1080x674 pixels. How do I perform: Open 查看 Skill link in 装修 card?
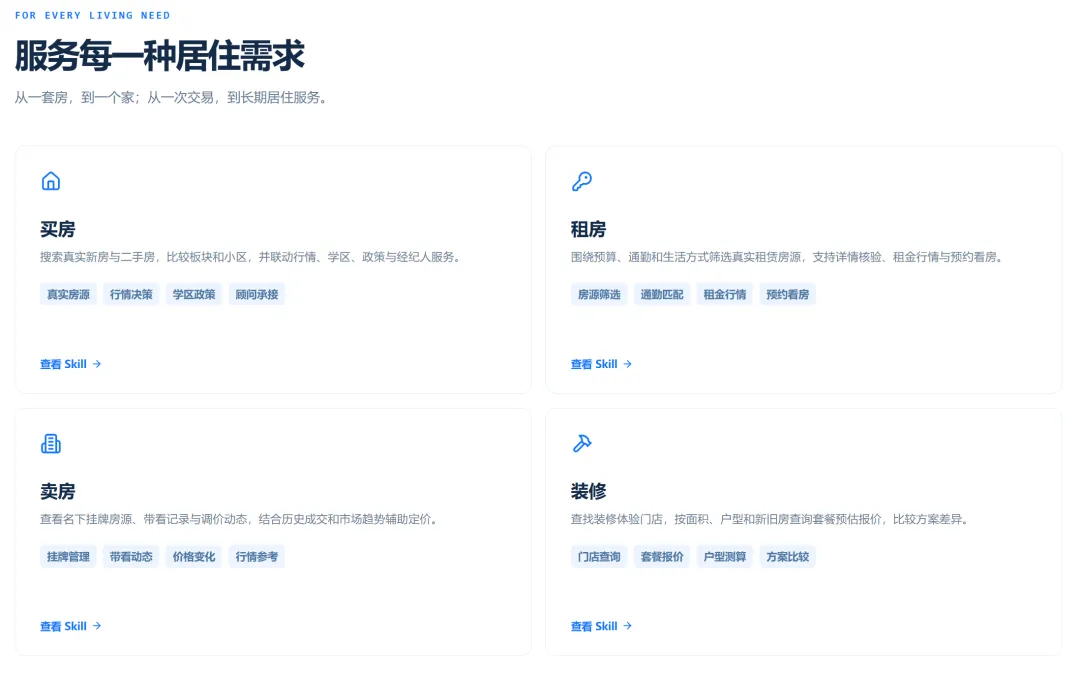[x=601, y=626]
